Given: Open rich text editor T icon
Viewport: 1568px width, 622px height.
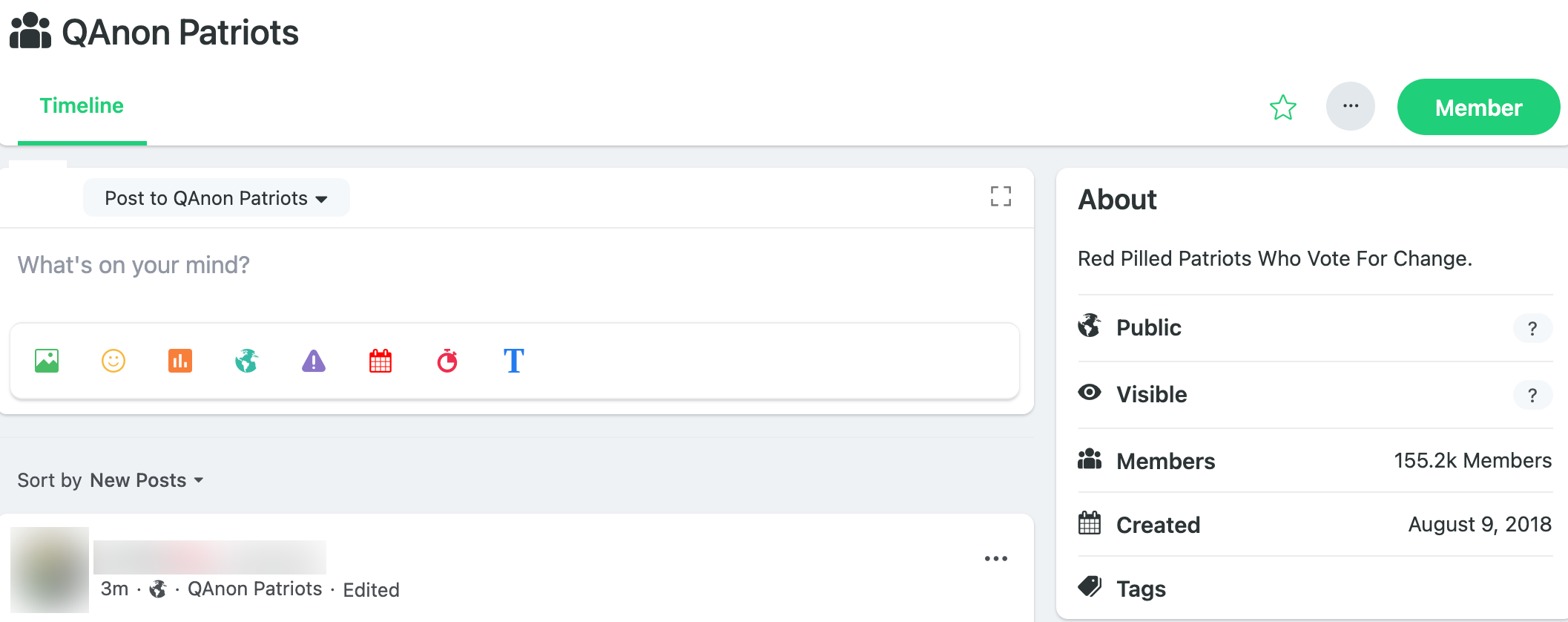Looking at the screenshot, I should [514, 361].
